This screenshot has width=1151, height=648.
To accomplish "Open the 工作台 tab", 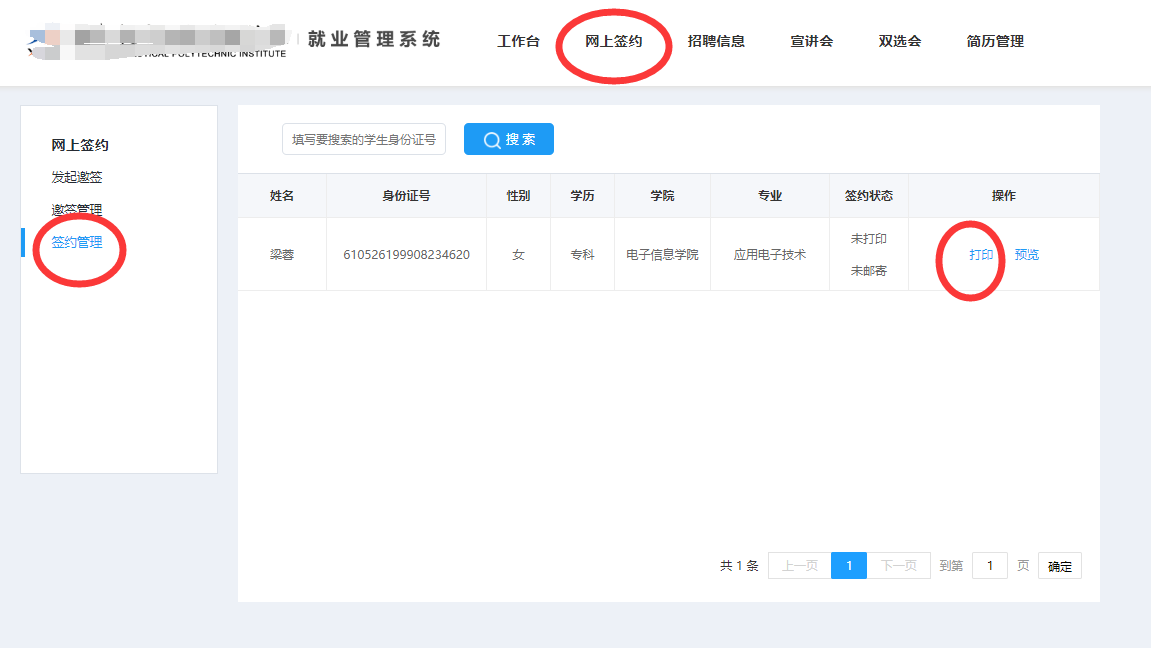I will pos(518,41).
